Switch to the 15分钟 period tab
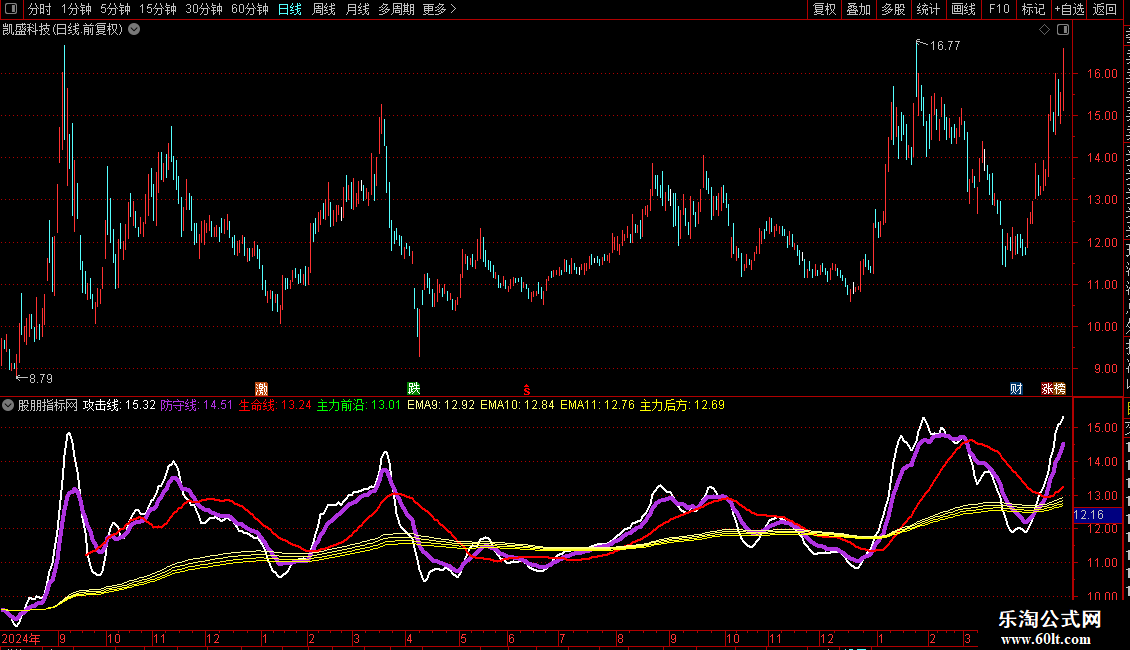 click(158, 9)
